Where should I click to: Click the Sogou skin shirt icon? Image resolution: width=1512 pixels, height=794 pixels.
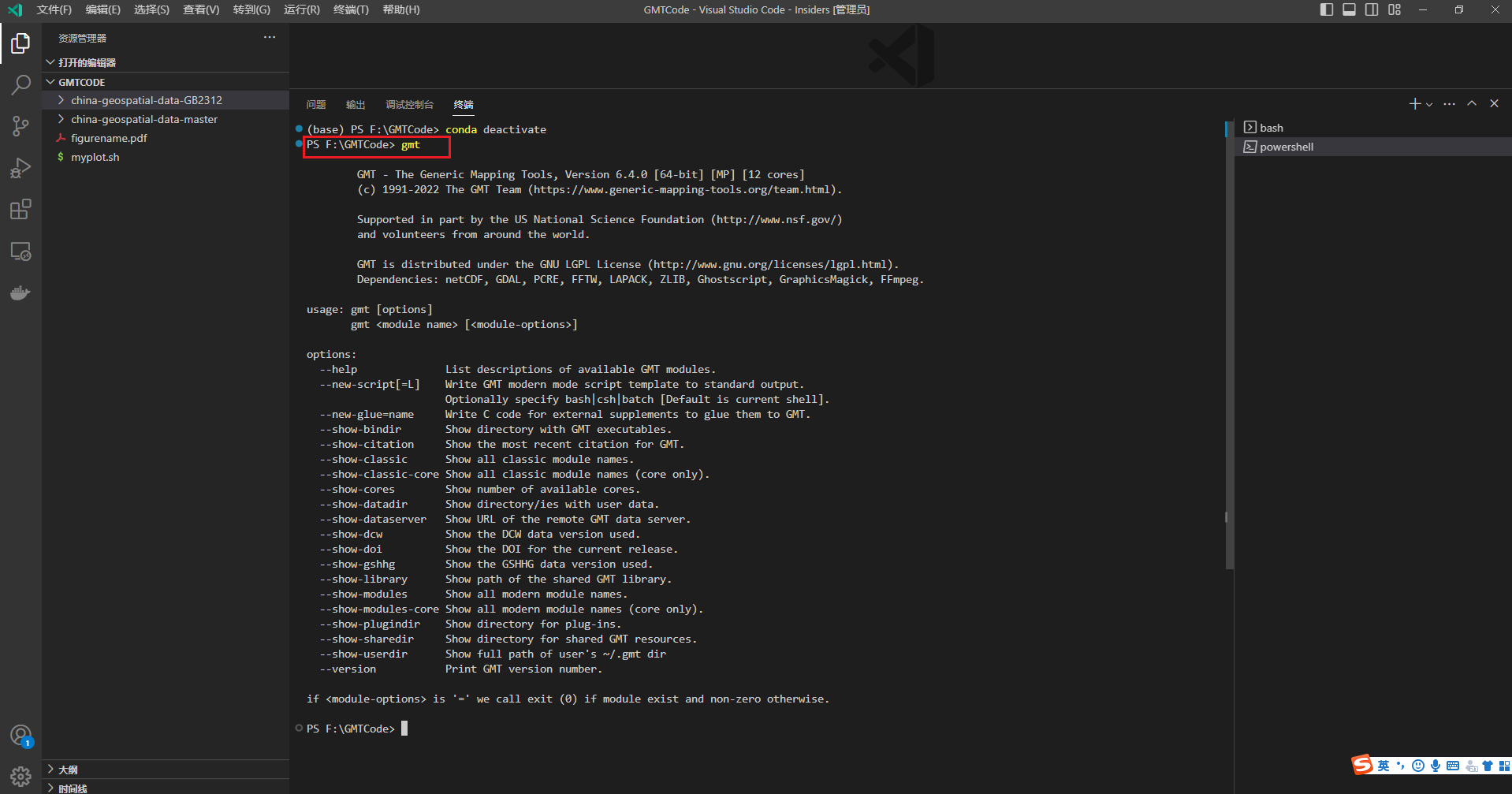tap(1488, 766)
